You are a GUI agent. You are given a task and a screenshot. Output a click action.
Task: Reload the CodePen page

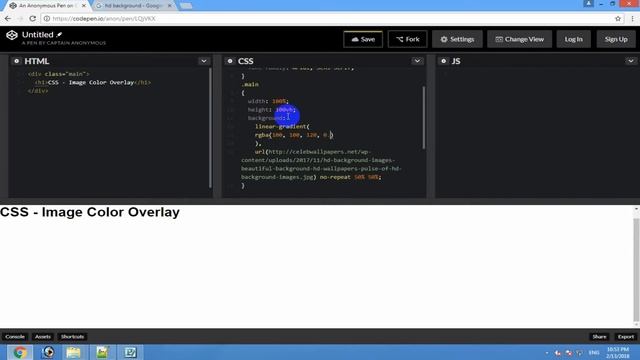pos(33,18)
